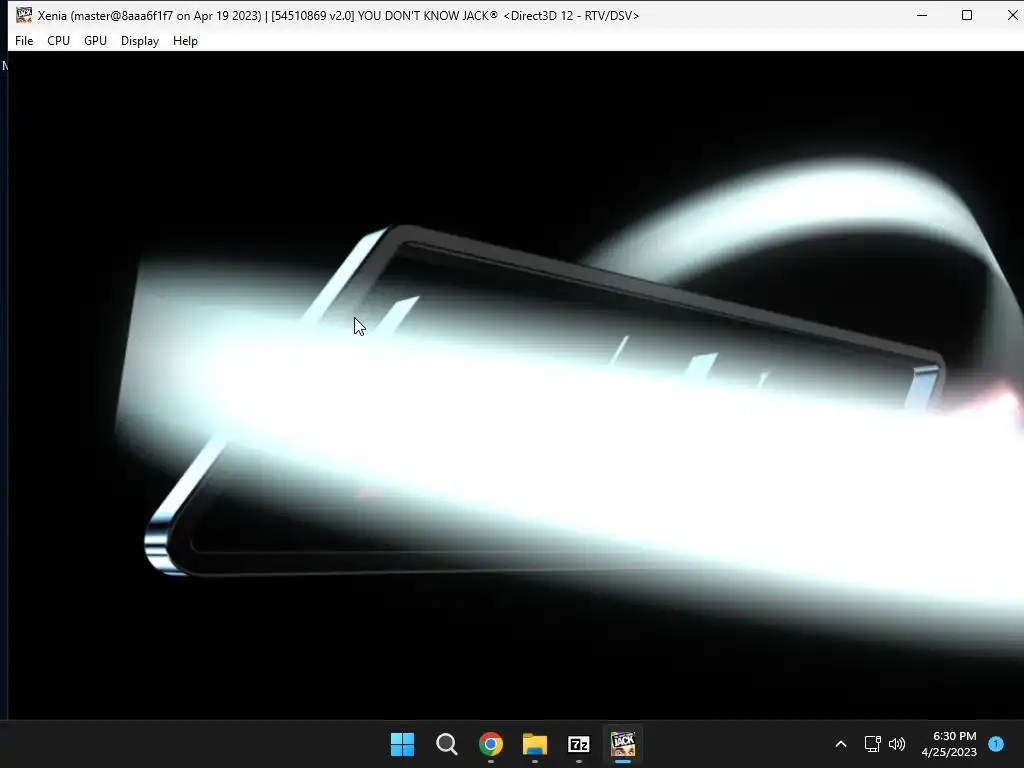The image size is (1024, 768).
Task: Minimize the Xenia window
Action: pos(922,15)
